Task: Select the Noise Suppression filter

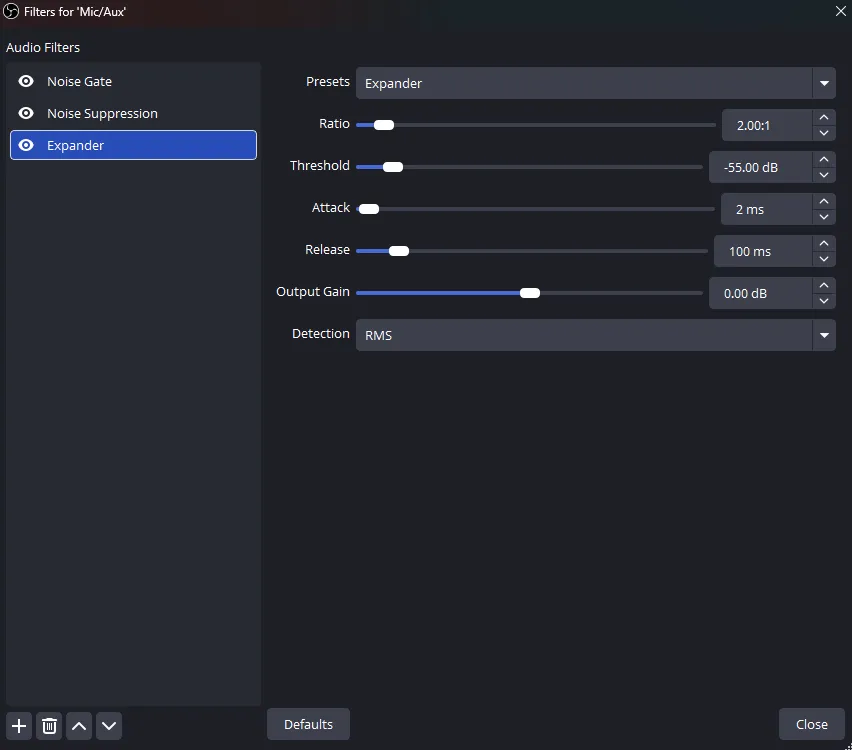Action: pos(102,114)
